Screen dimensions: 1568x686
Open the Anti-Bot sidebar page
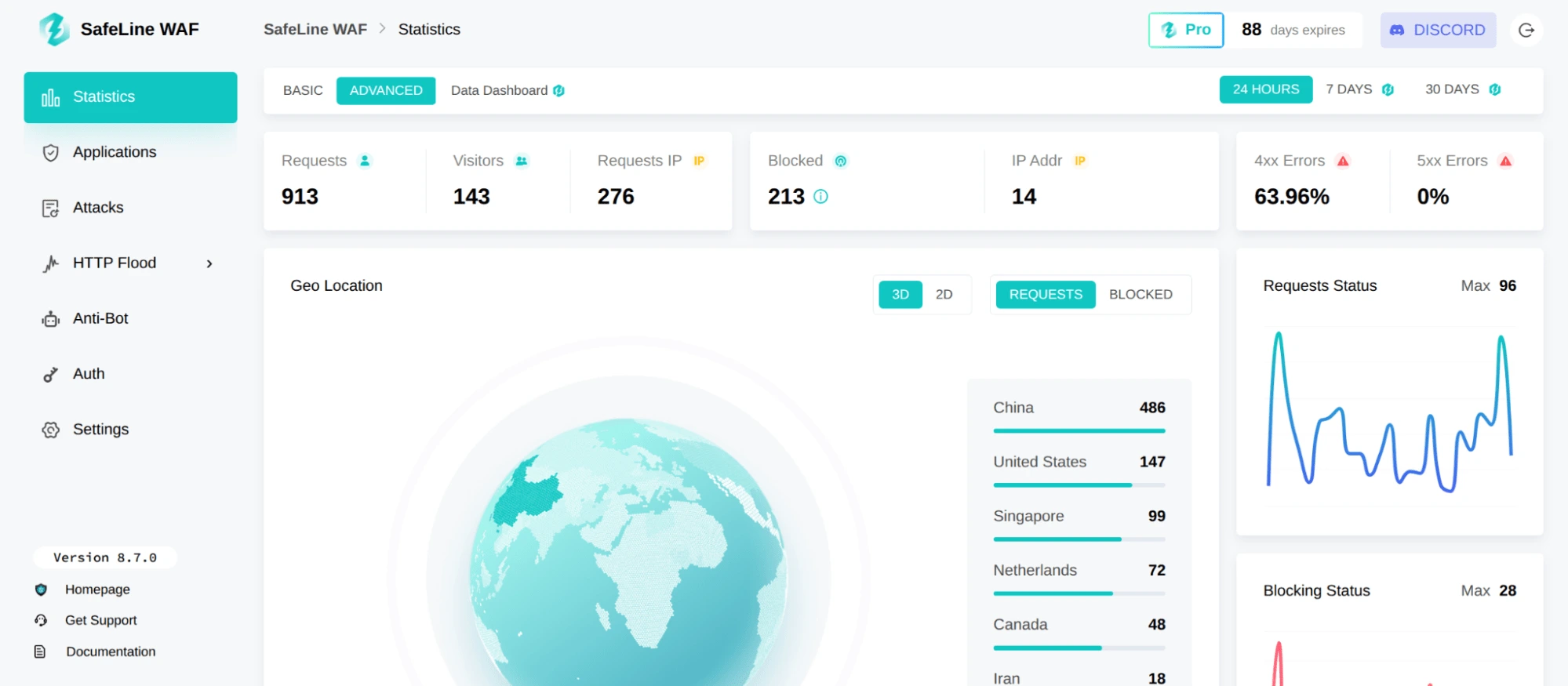click(130, 319)
